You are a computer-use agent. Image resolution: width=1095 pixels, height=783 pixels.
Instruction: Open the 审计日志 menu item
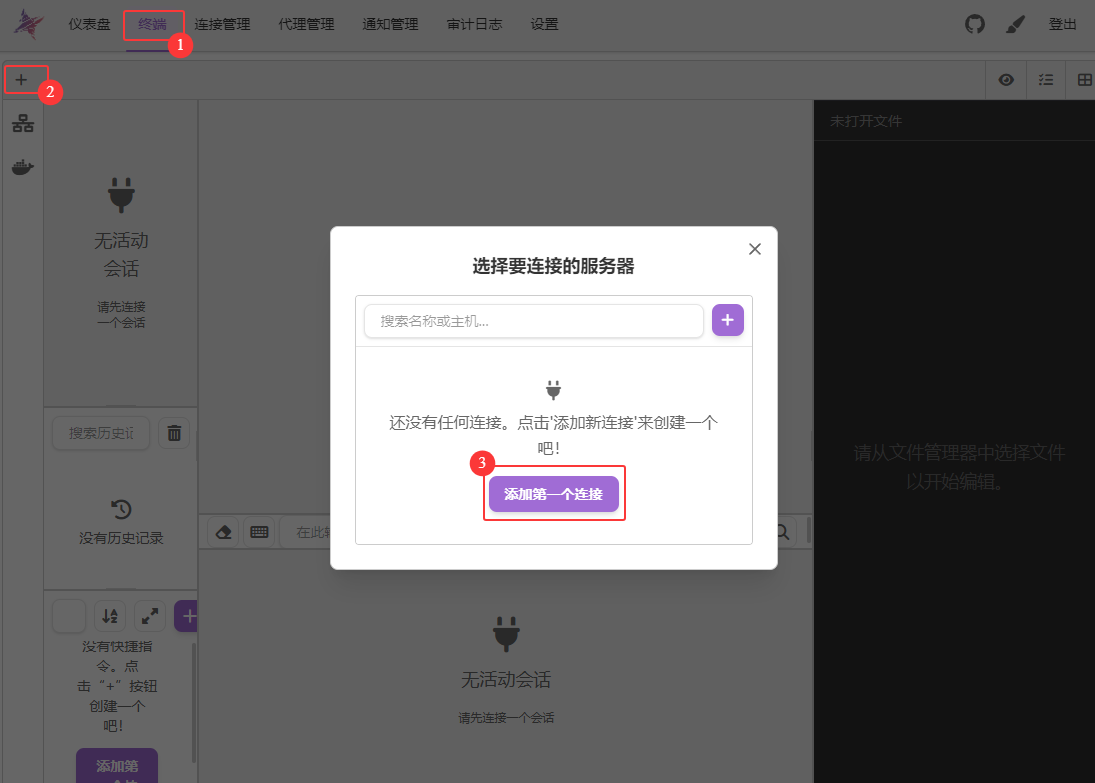pos(474,24)
